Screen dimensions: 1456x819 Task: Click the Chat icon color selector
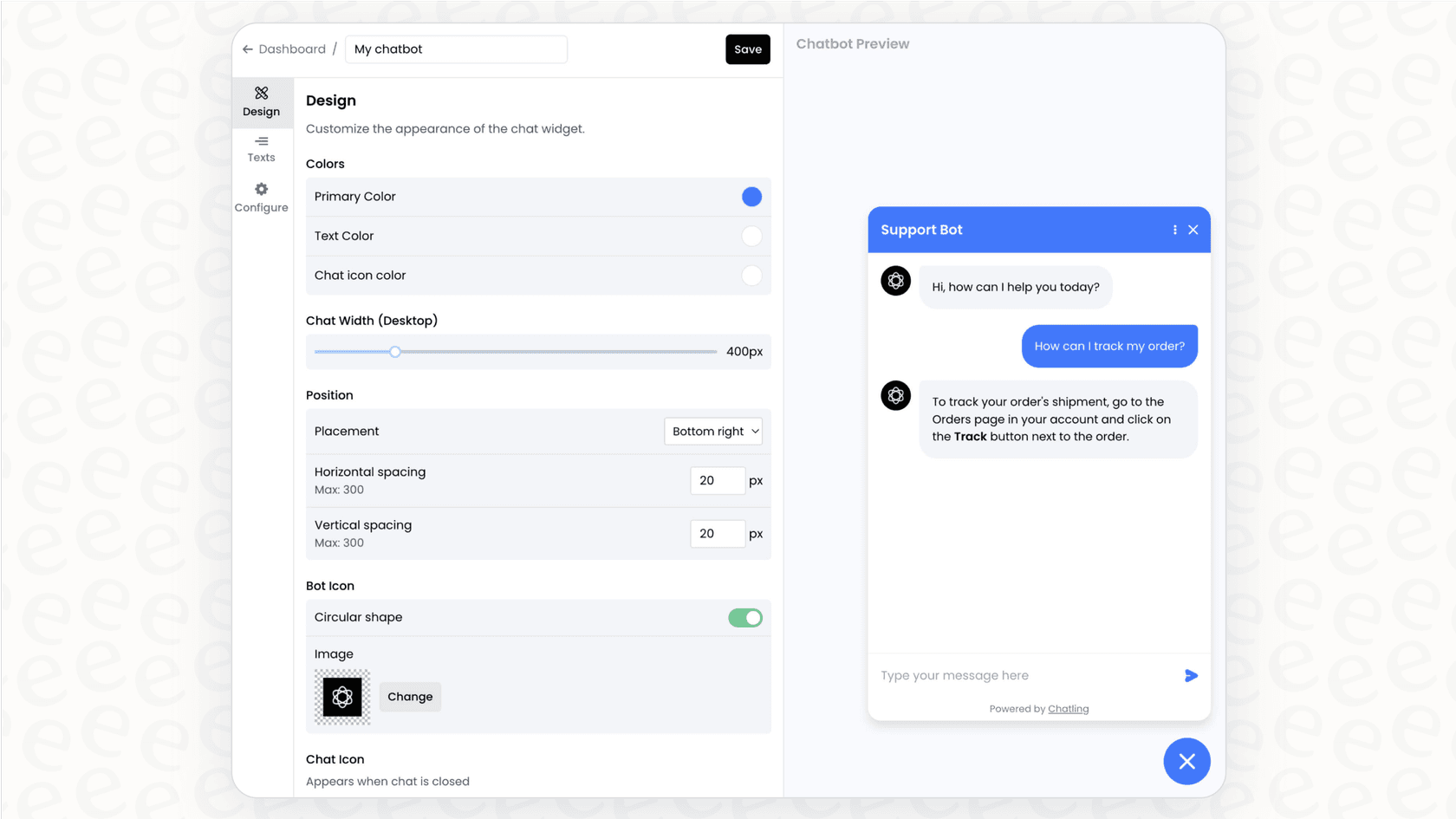click(x=751, y=275)
